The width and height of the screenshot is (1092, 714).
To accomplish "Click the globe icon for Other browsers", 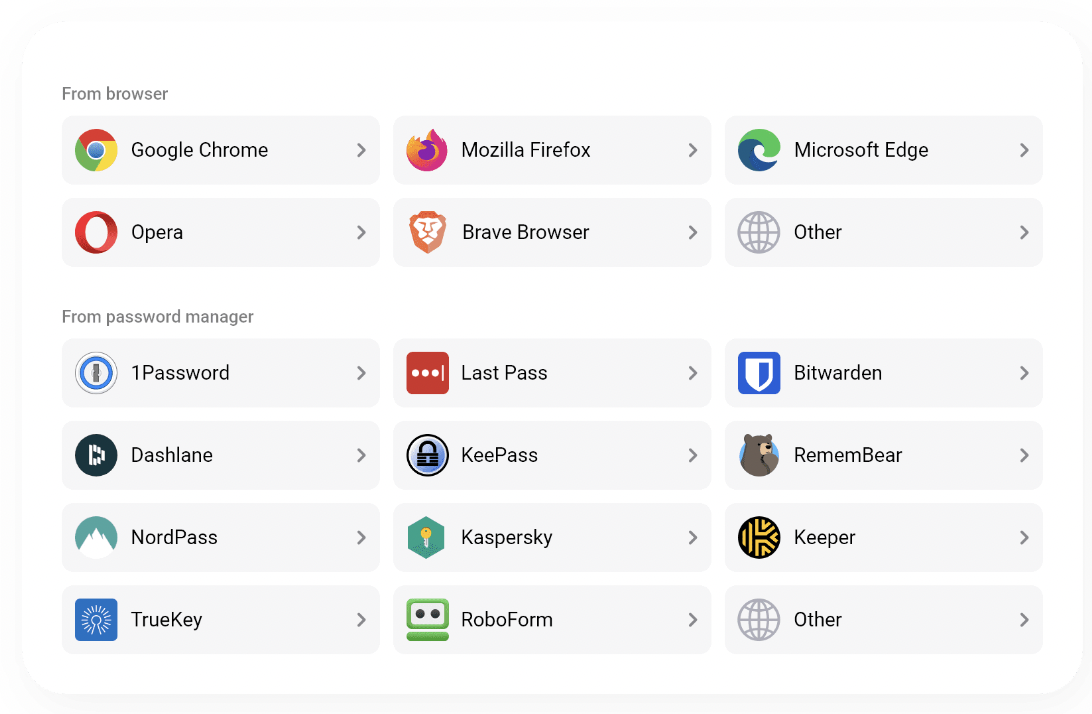I will point(758,232).
